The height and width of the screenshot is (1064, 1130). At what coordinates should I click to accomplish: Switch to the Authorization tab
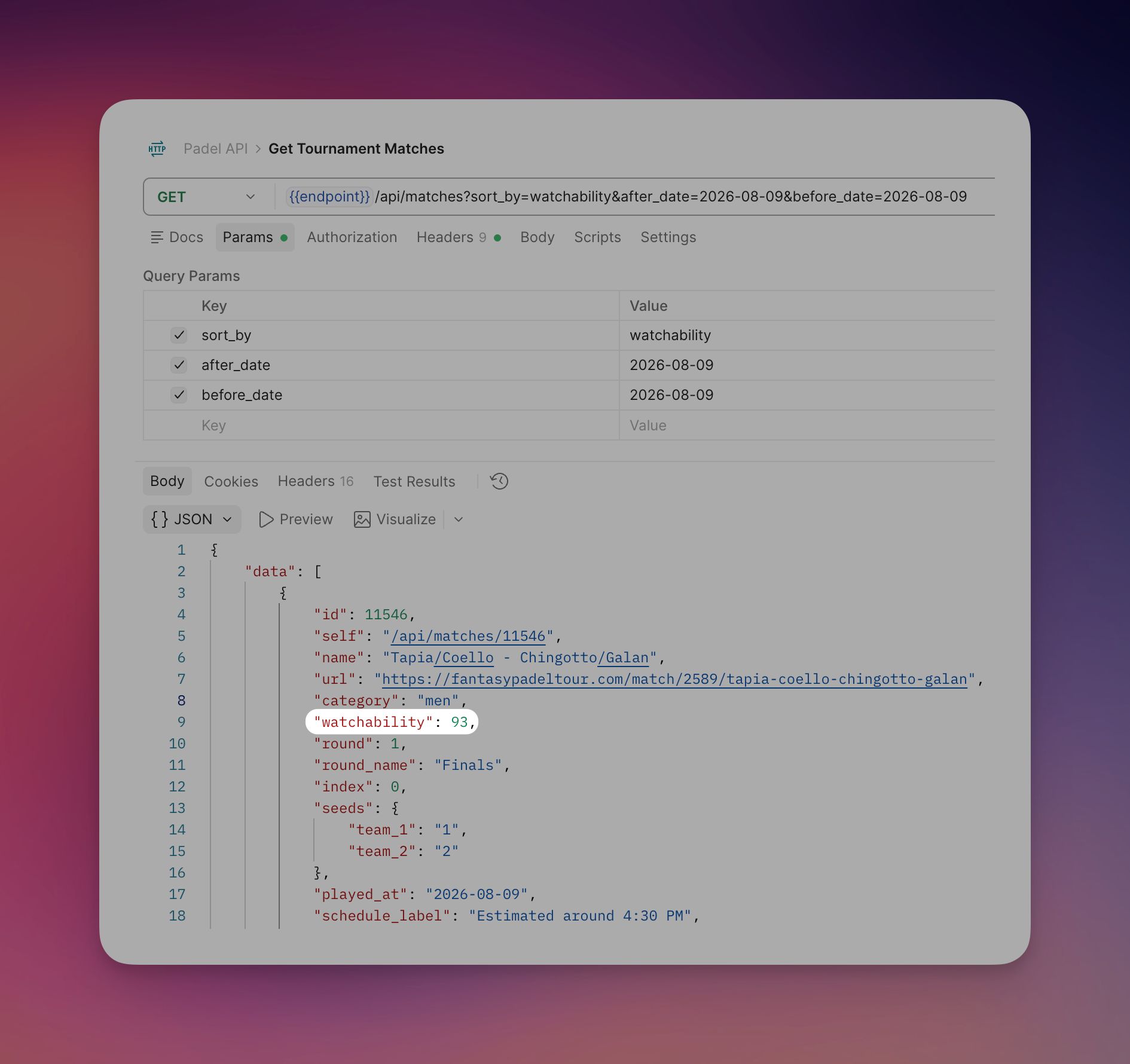[x=352, y=237]
